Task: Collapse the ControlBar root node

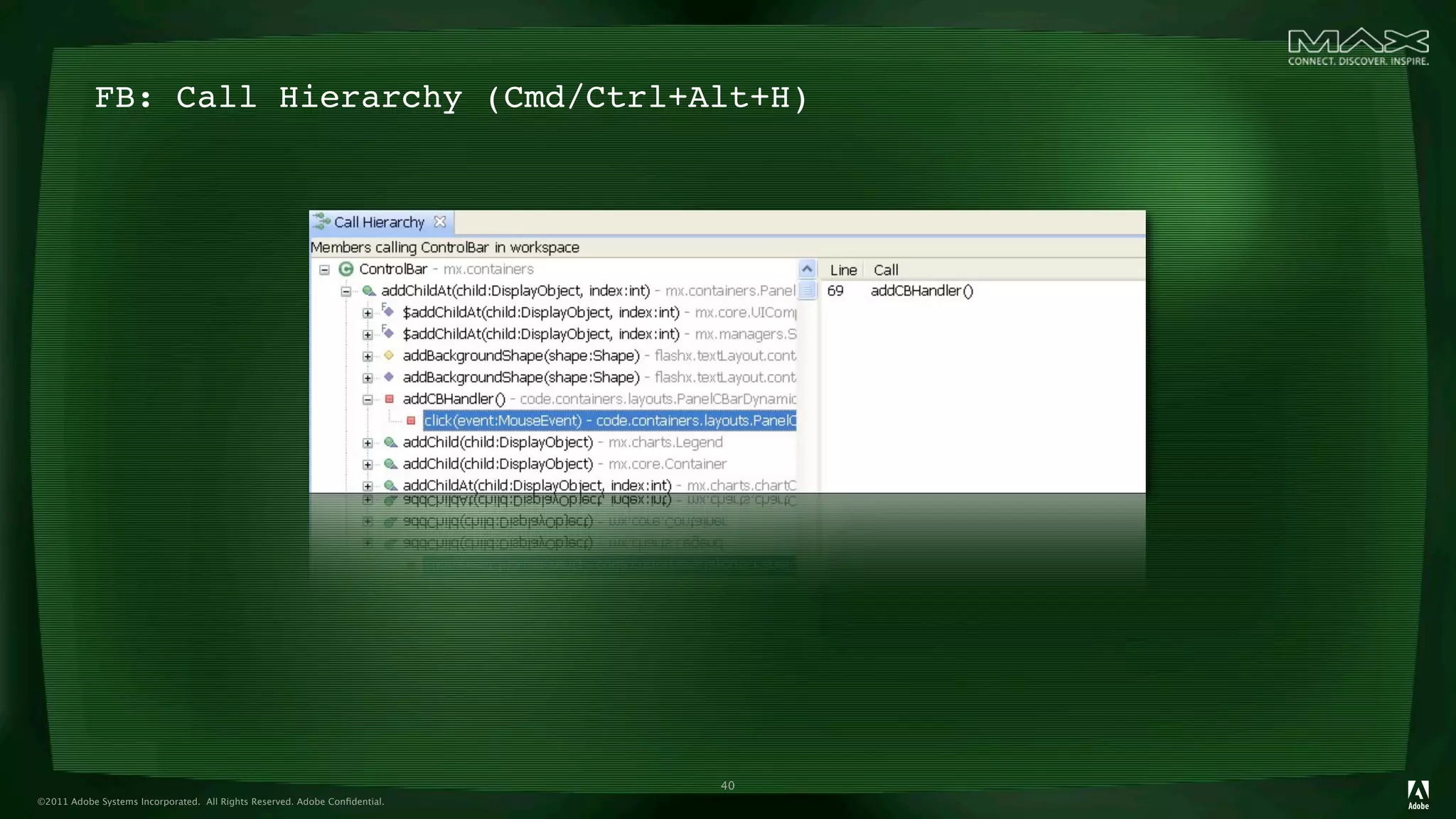Action: (324, 270)
